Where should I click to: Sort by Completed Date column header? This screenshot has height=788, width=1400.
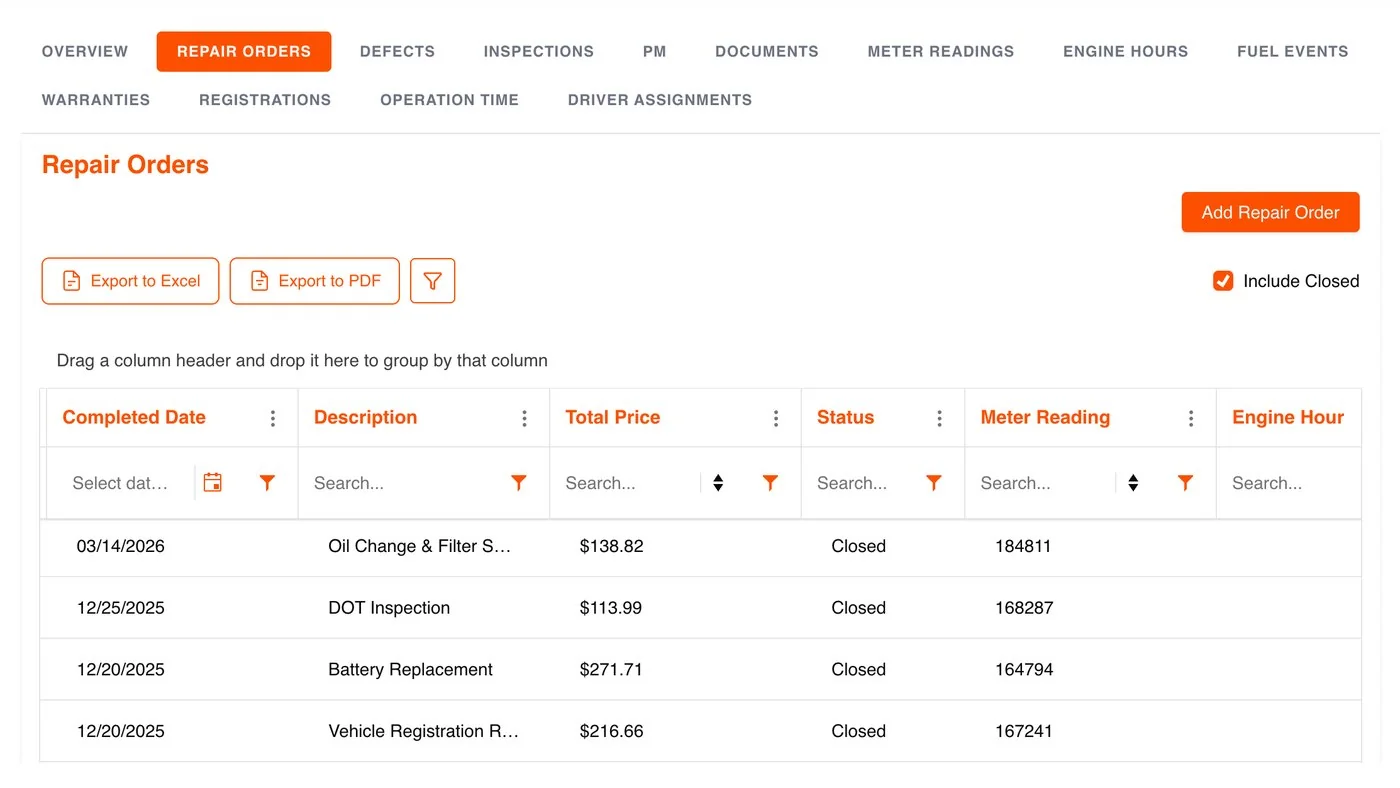coord(134,418)
